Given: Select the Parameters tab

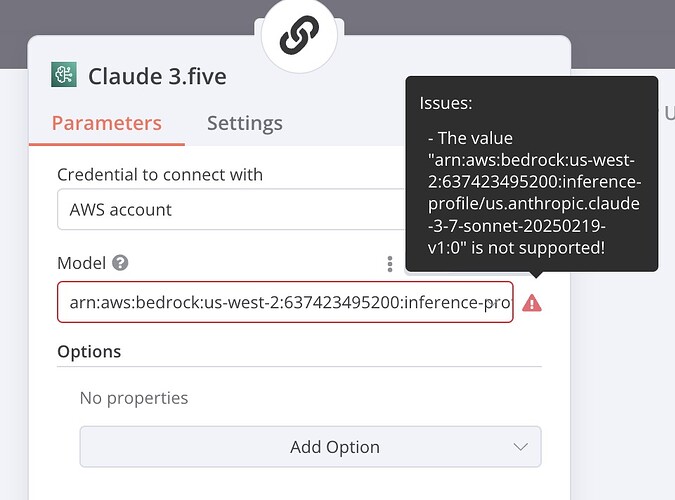Looking at the screenshot, I should (x=107, y=123).
